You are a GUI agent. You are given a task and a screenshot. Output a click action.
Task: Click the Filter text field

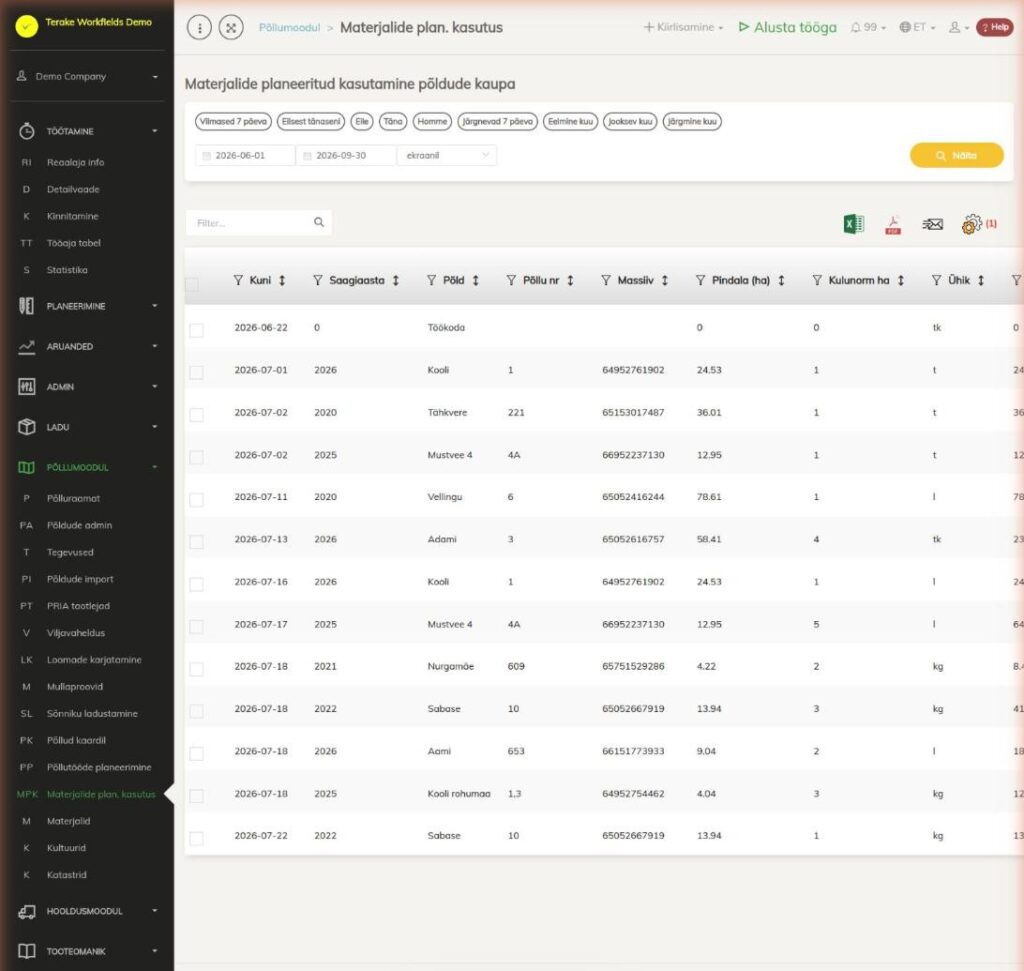[x=259, y=223]
